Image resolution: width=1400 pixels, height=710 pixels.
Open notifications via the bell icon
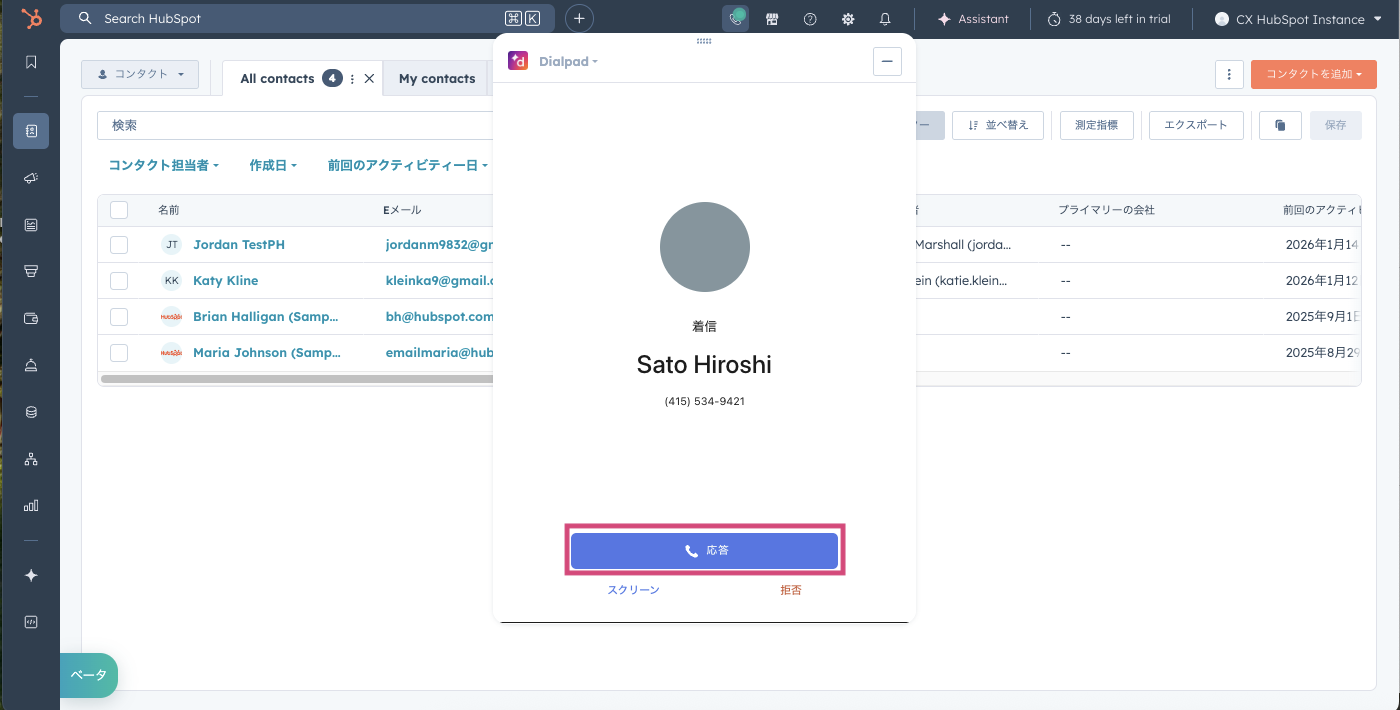pos(884,18)
